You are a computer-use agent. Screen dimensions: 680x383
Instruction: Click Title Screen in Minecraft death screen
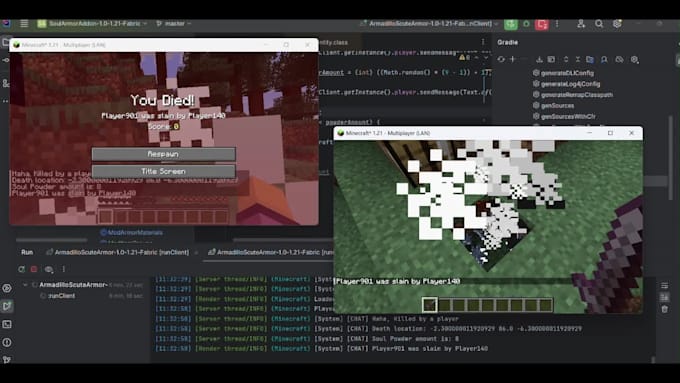[x=163, y=171]
